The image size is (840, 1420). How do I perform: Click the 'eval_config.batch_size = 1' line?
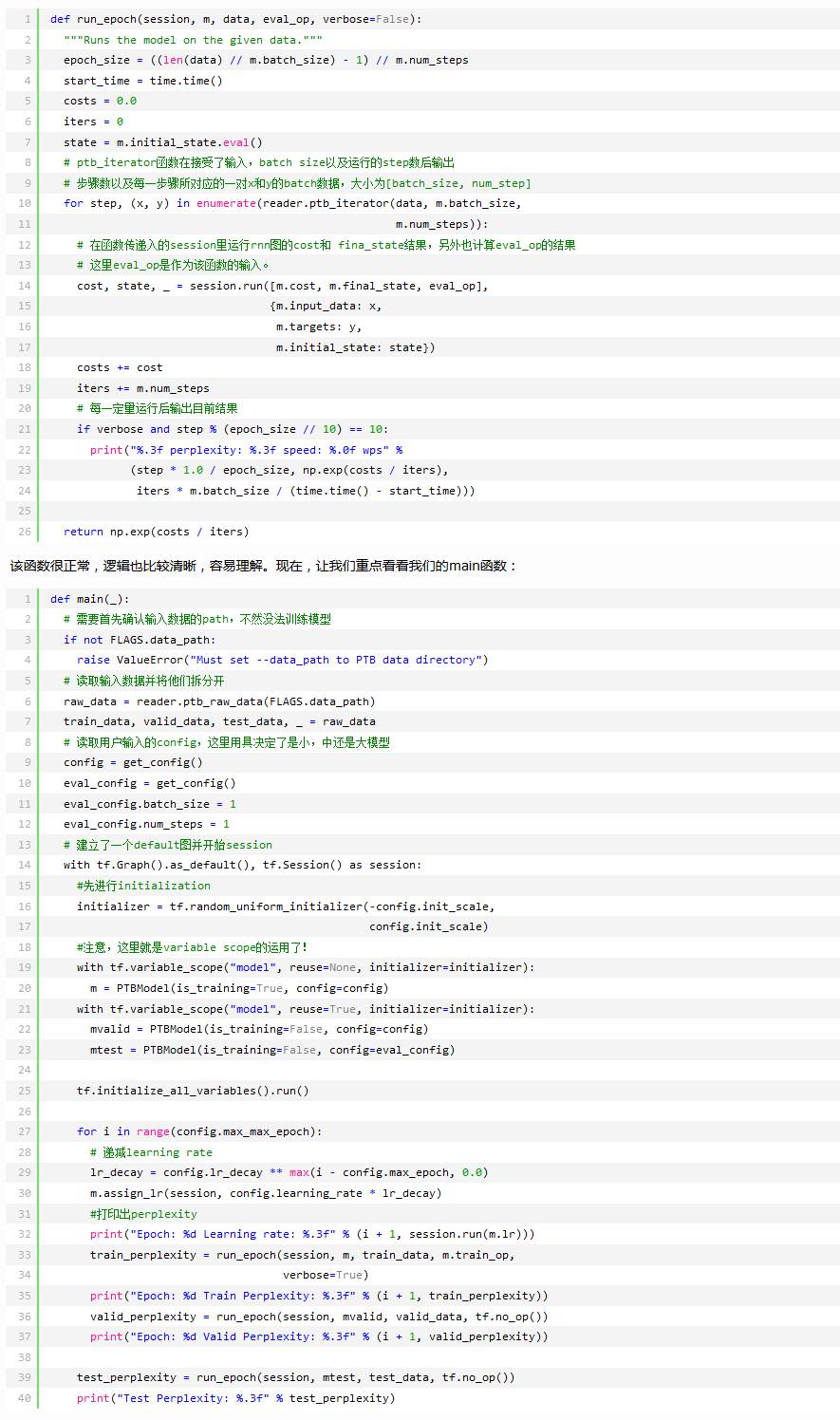(x=150, y=804)
